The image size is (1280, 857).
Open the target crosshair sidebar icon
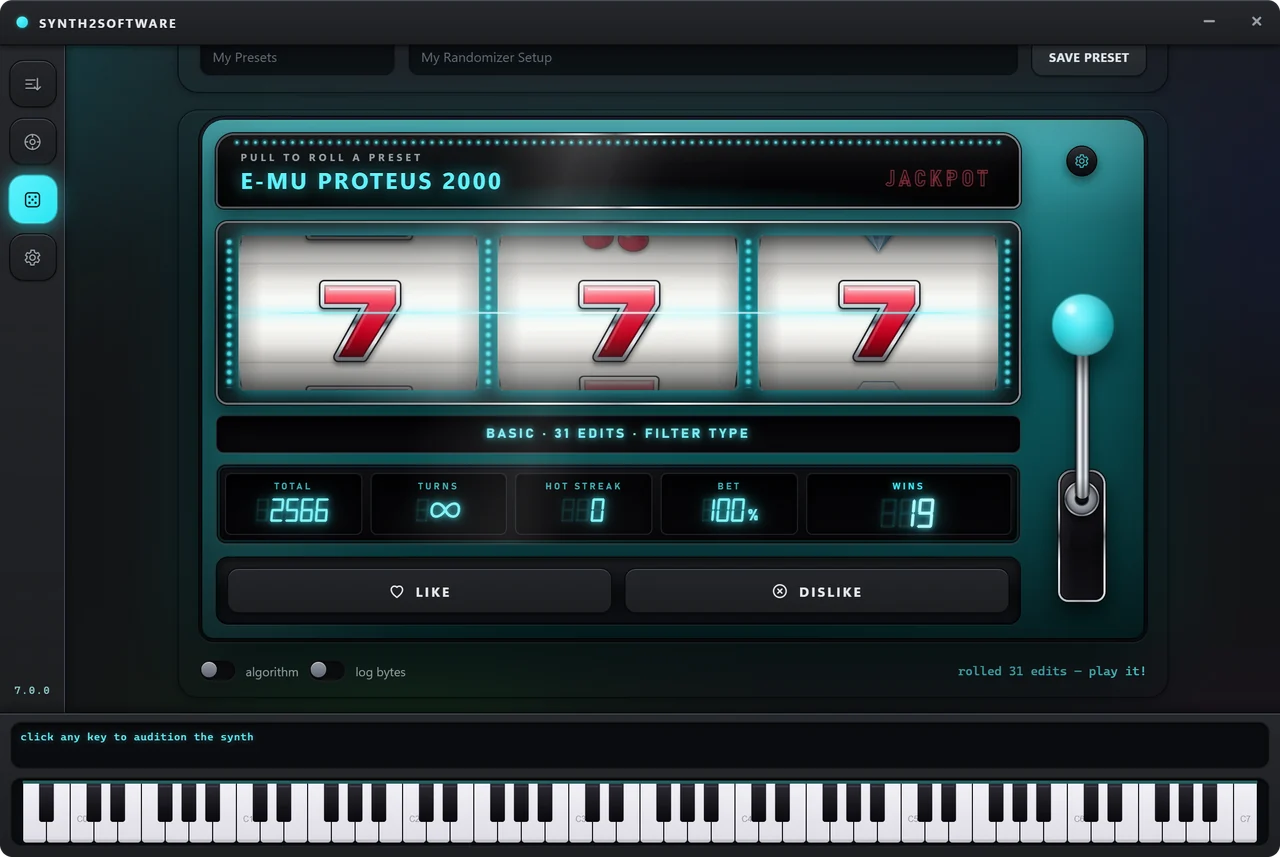[x=33, y=142]
